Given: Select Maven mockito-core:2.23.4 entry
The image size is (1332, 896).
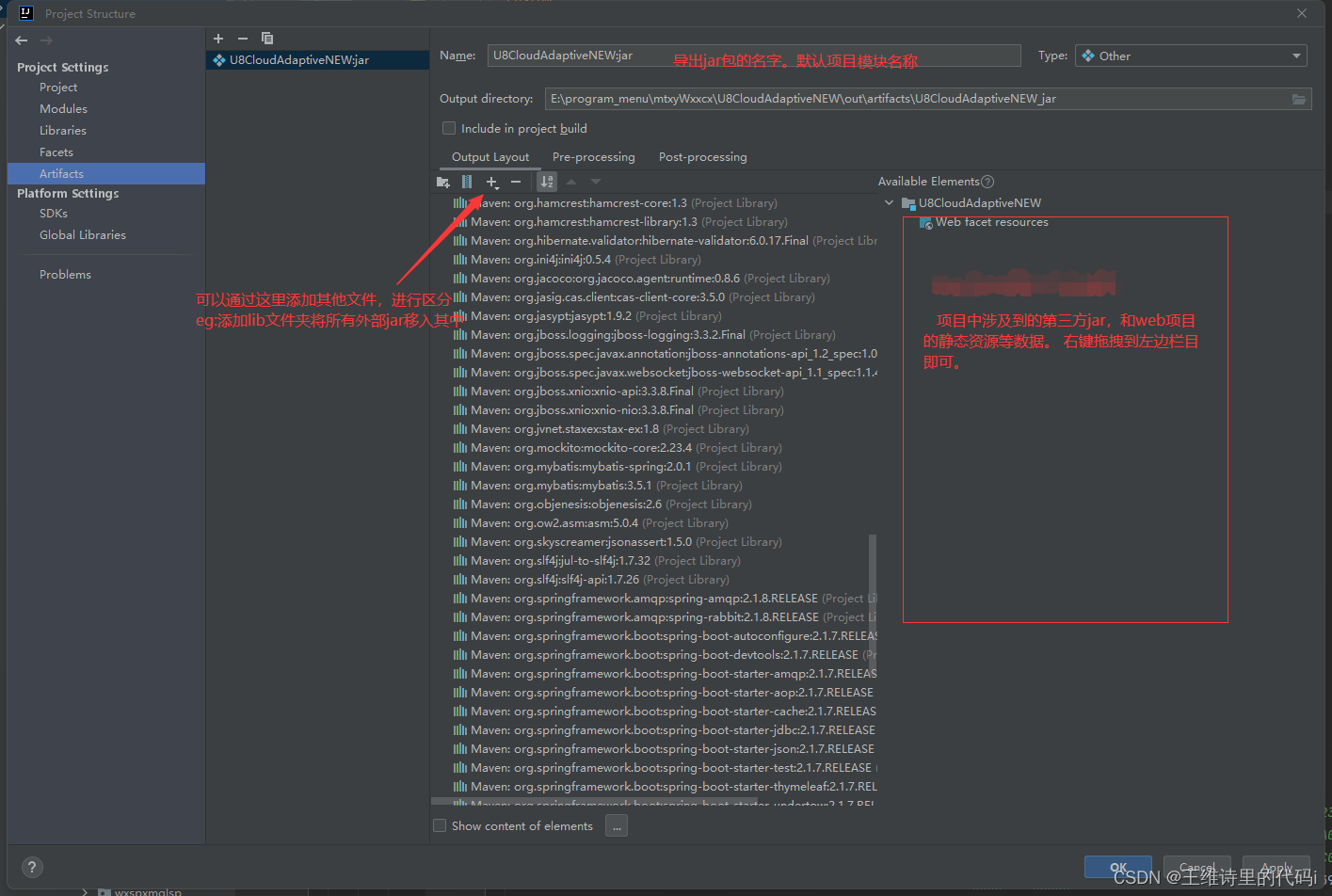Looking at the screenshot, I should pos(617,448).
